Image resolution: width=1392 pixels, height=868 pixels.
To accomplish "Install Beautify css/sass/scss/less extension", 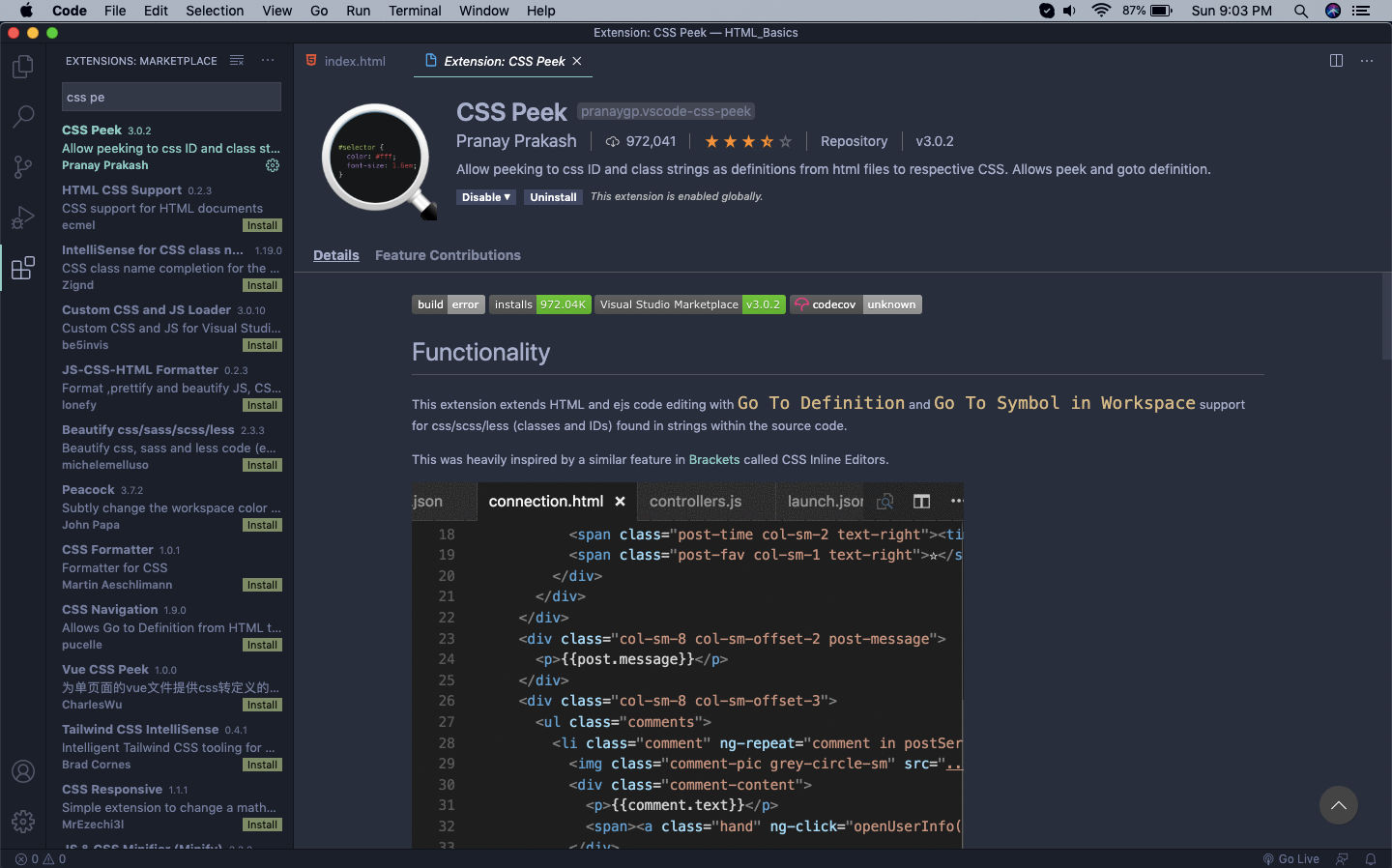I will (x=262, y=465).
